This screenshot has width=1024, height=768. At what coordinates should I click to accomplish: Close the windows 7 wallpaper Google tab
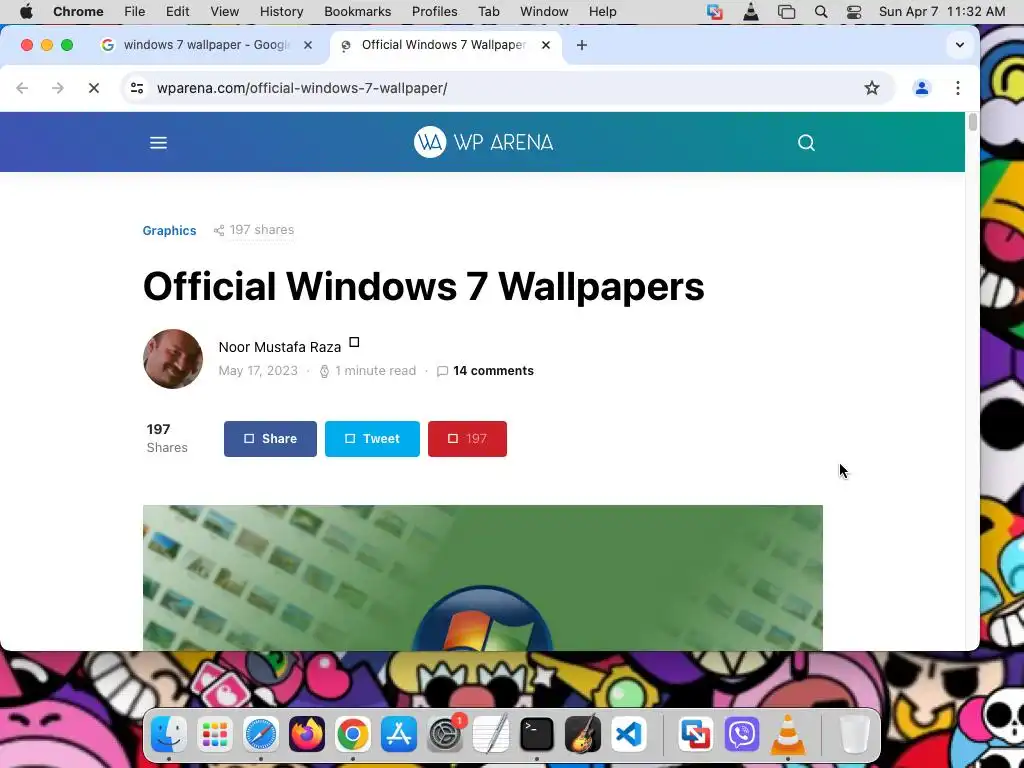coord(308,45)
